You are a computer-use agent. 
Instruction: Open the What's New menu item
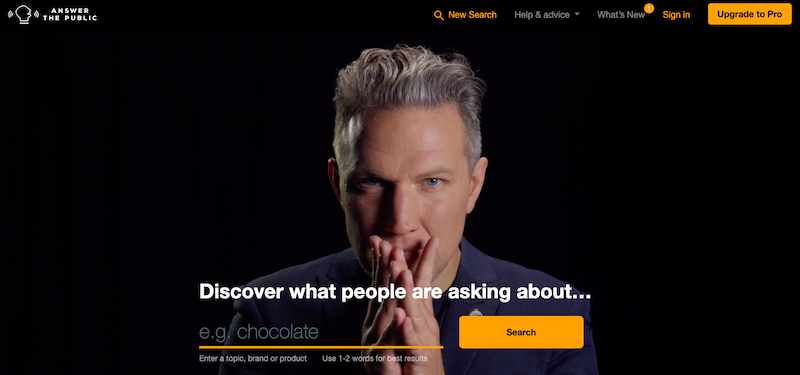click(x=621, y=15)
